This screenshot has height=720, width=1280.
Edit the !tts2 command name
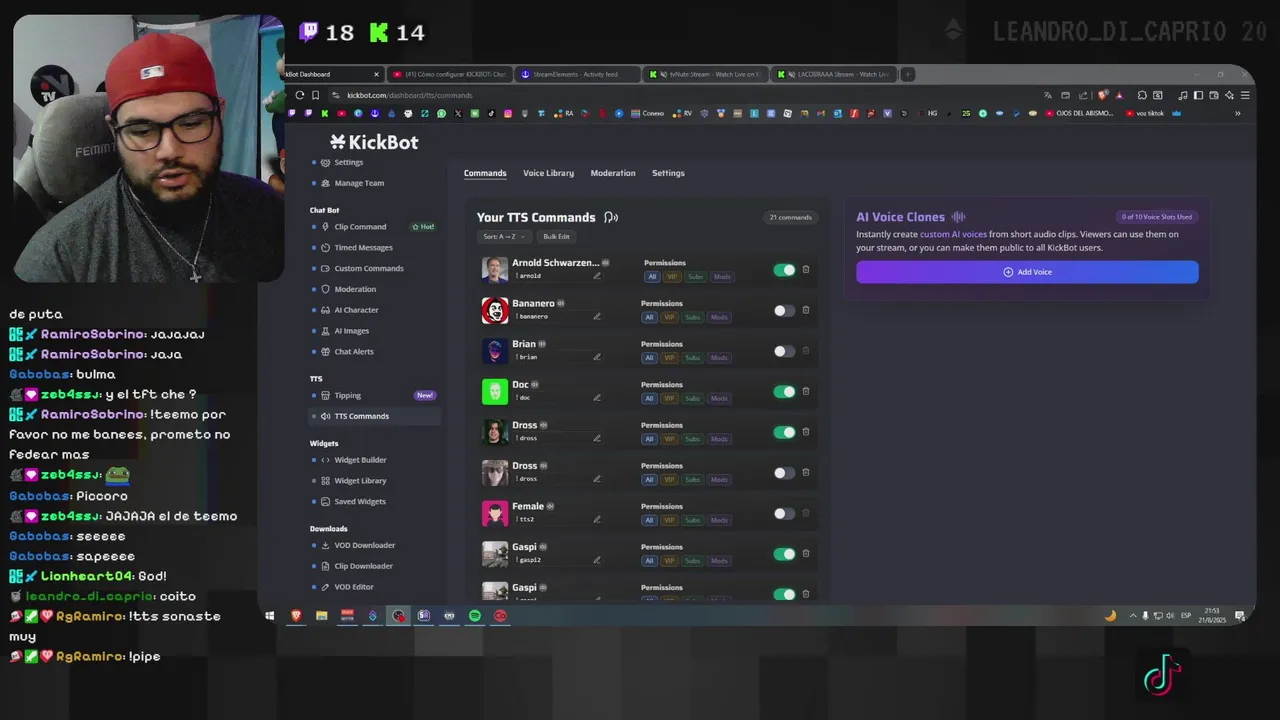597,519
